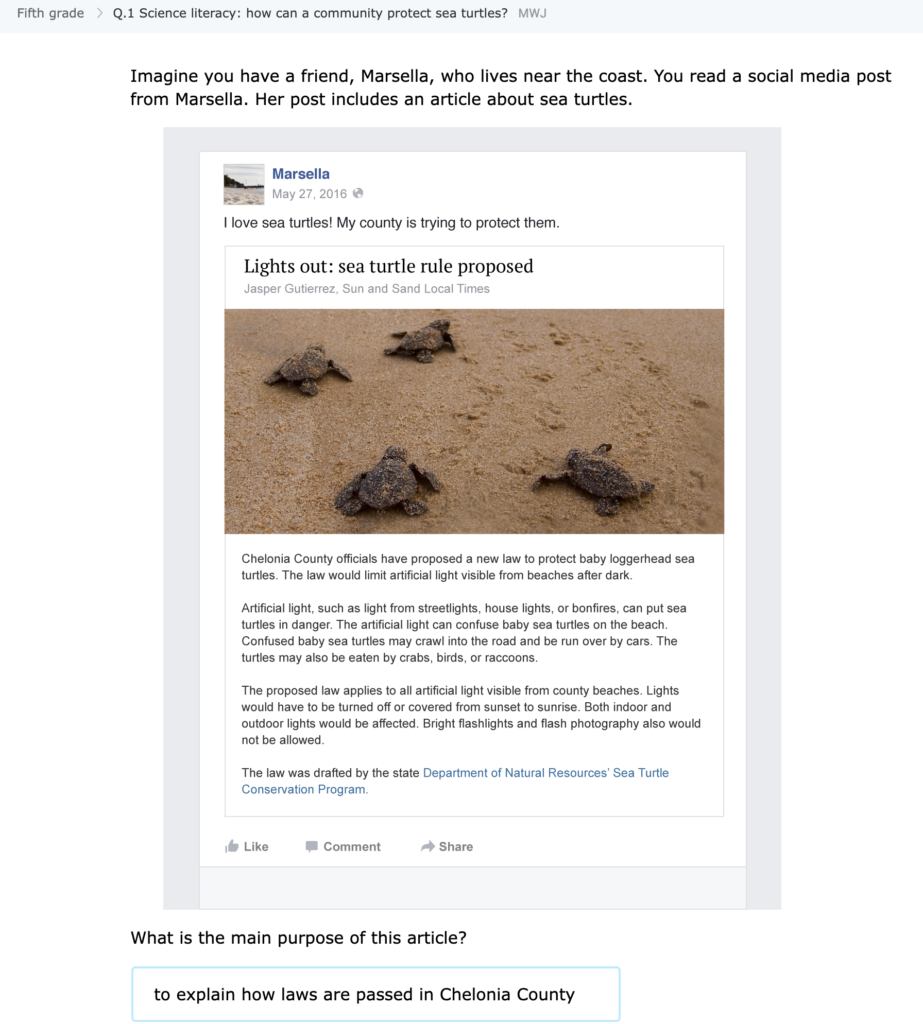Click the Marsella profile name
The height and width of the screenshot is (1024, 923).
tap(300, 174)
